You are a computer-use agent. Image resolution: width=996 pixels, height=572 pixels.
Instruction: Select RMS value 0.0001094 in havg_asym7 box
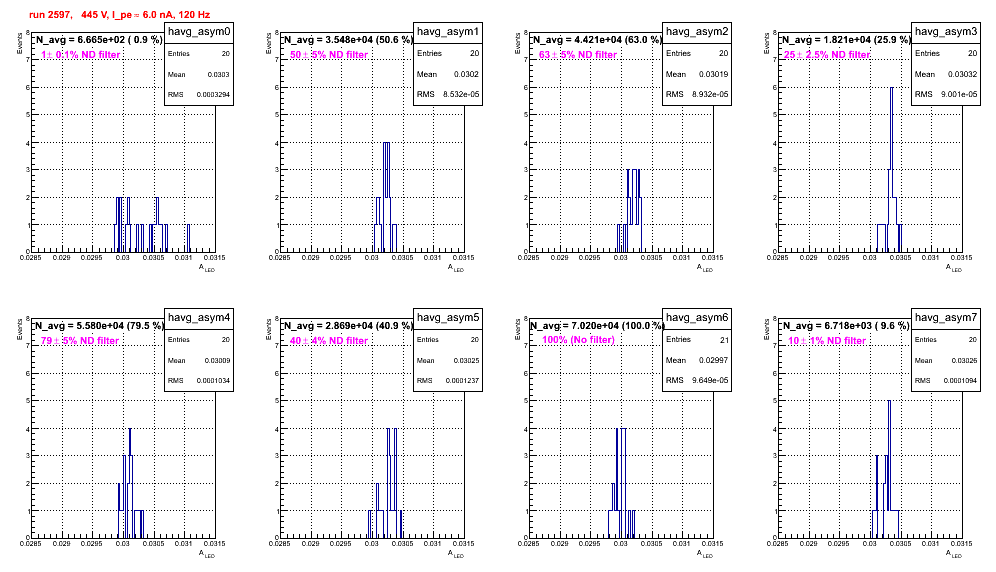(x=960, y=381)
